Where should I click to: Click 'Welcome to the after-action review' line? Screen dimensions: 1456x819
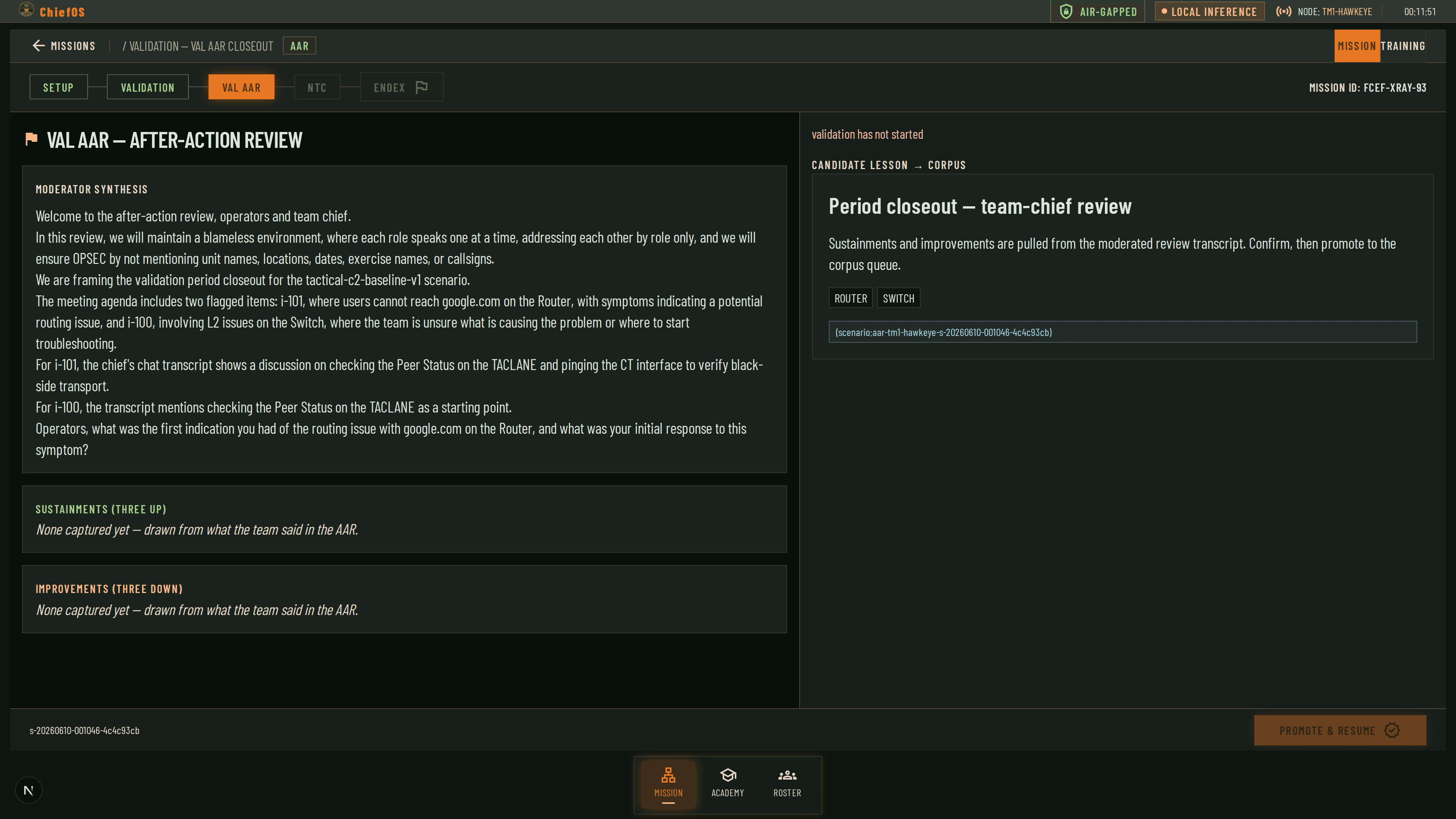193,216
